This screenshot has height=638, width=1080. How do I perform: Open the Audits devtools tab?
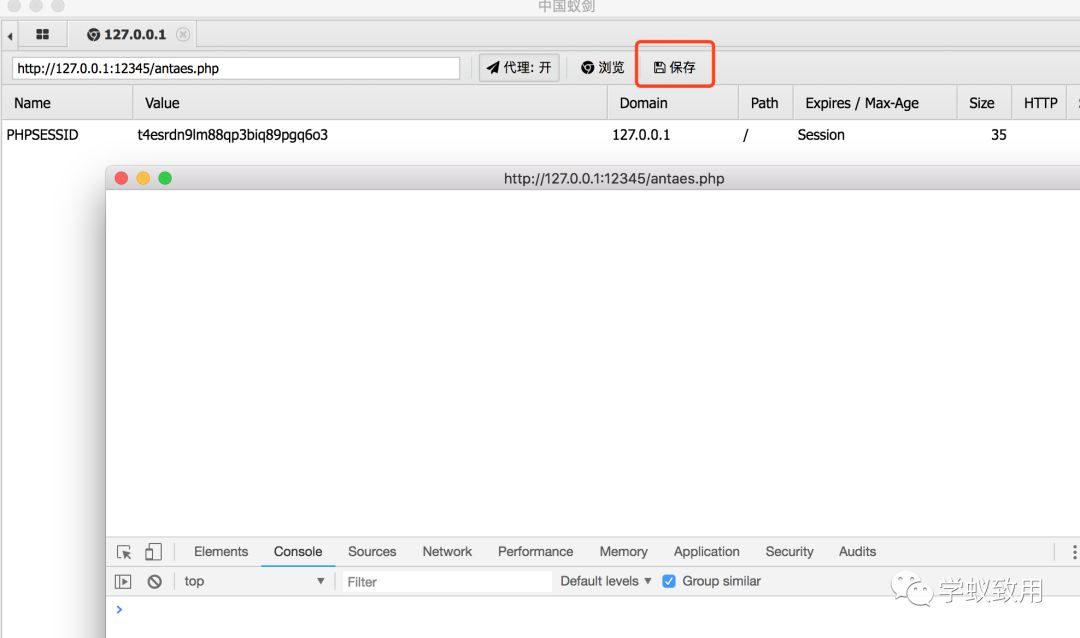858,552
